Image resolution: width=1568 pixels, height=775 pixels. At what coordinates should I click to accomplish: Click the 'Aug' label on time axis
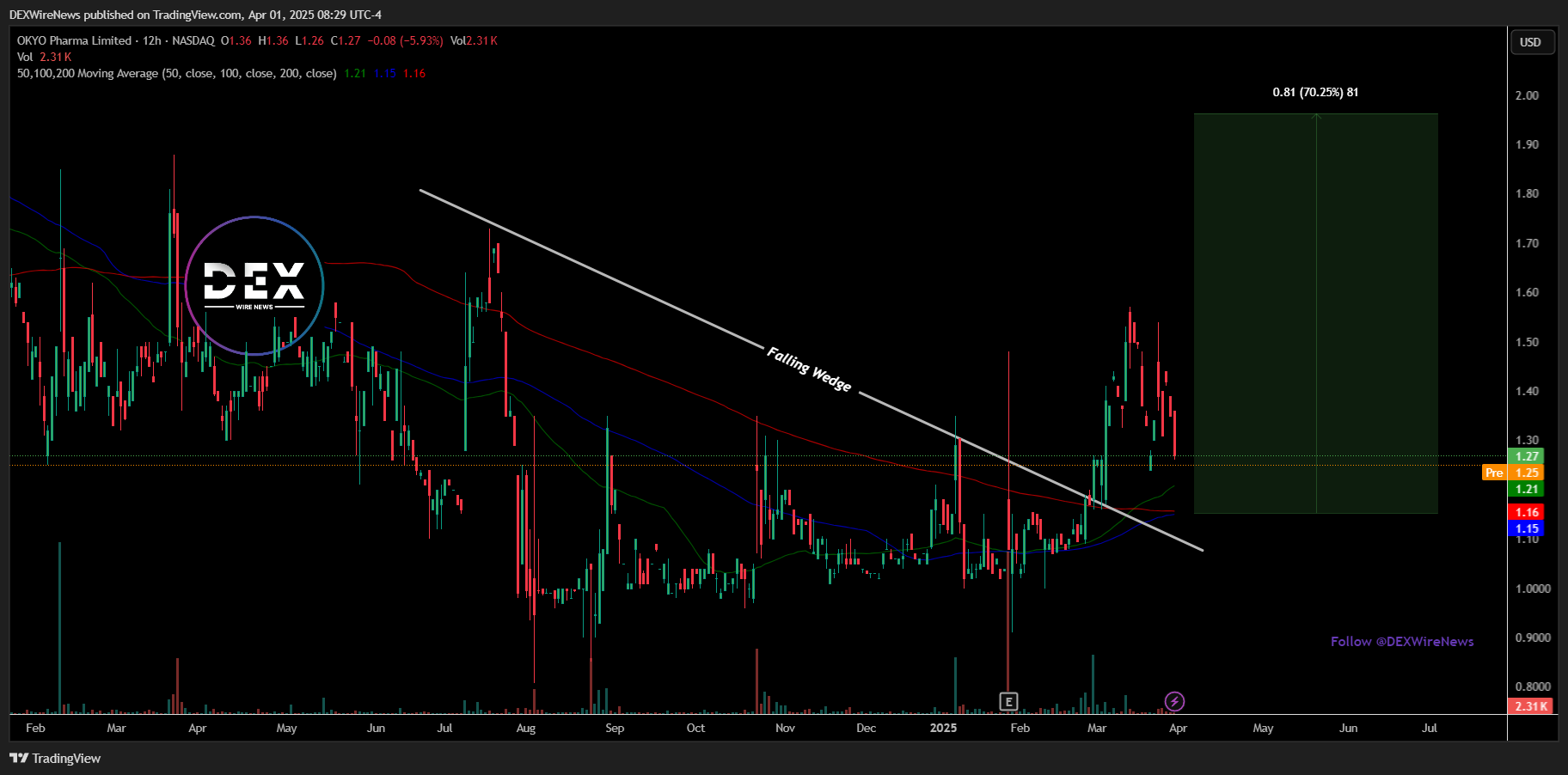(525, 728)
